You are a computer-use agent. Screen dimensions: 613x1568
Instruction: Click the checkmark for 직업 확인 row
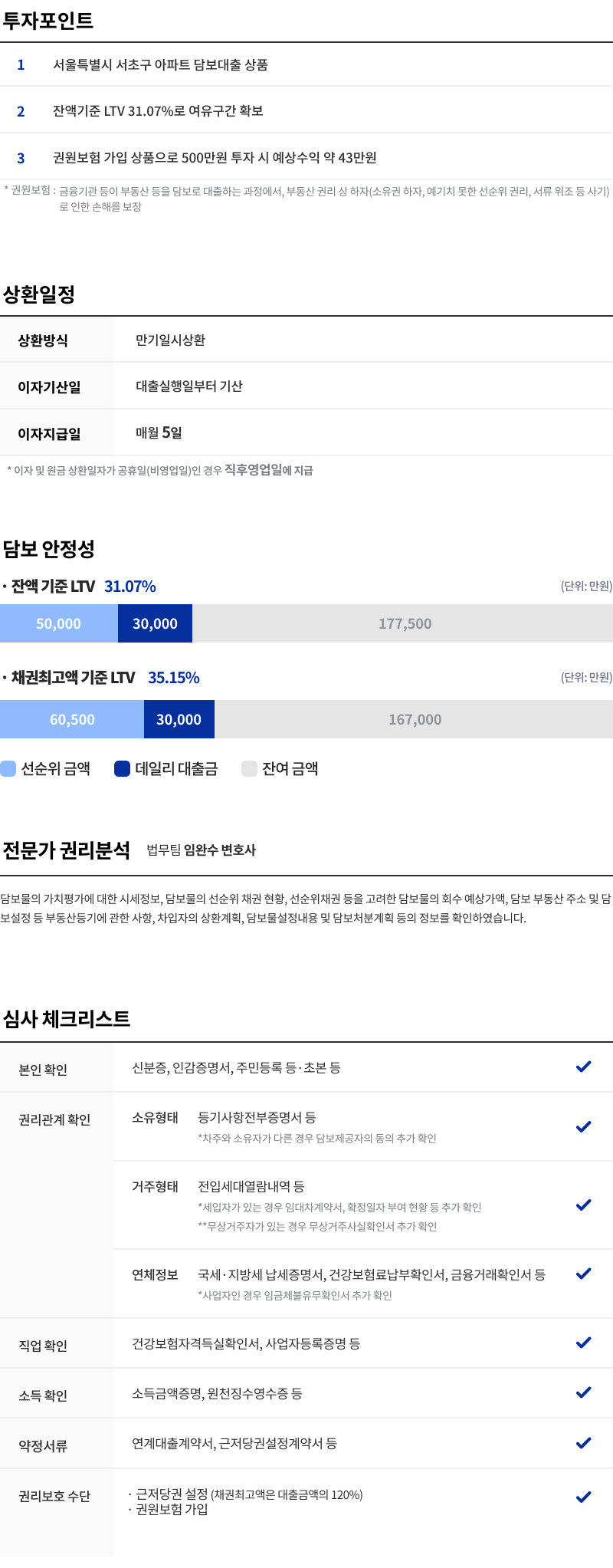(x=583, y=1342)
